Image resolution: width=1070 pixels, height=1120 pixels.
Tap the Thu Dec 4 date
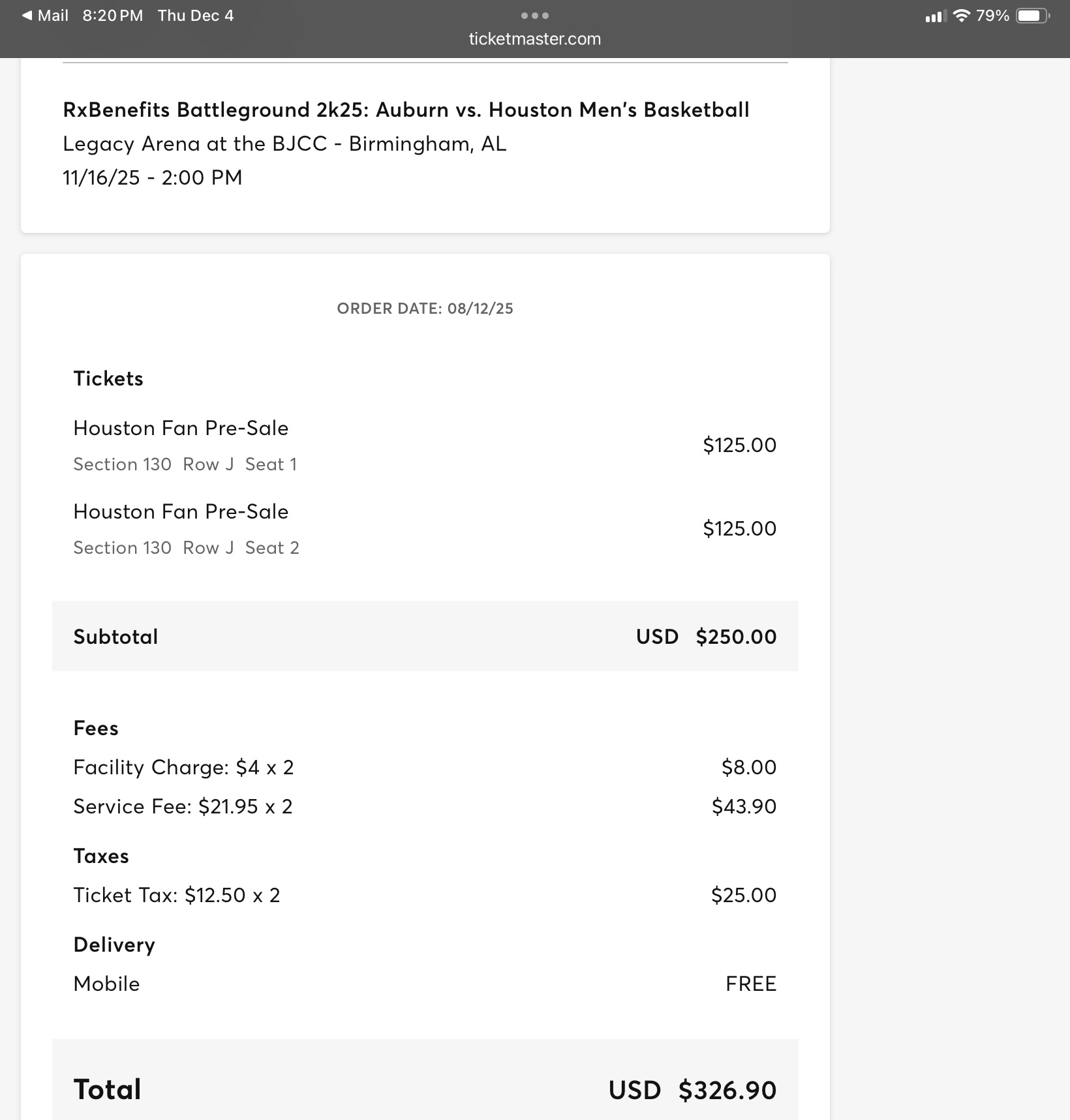[196, 16]
